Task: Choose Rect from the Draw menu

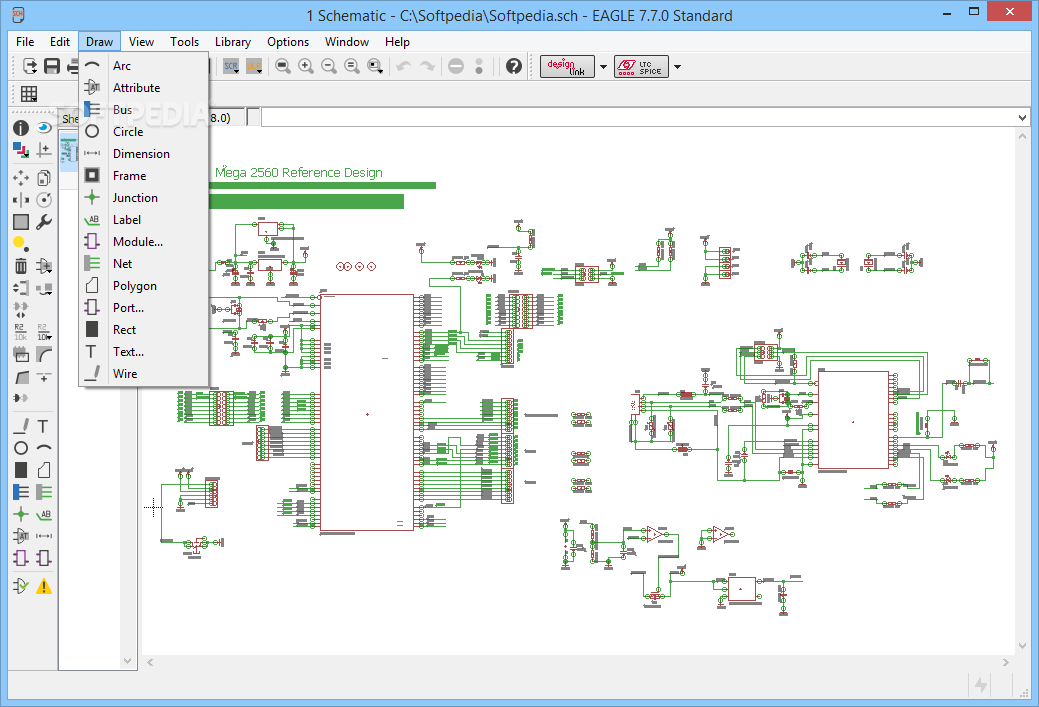Action: pyautogui.click(x=144, y=329)
